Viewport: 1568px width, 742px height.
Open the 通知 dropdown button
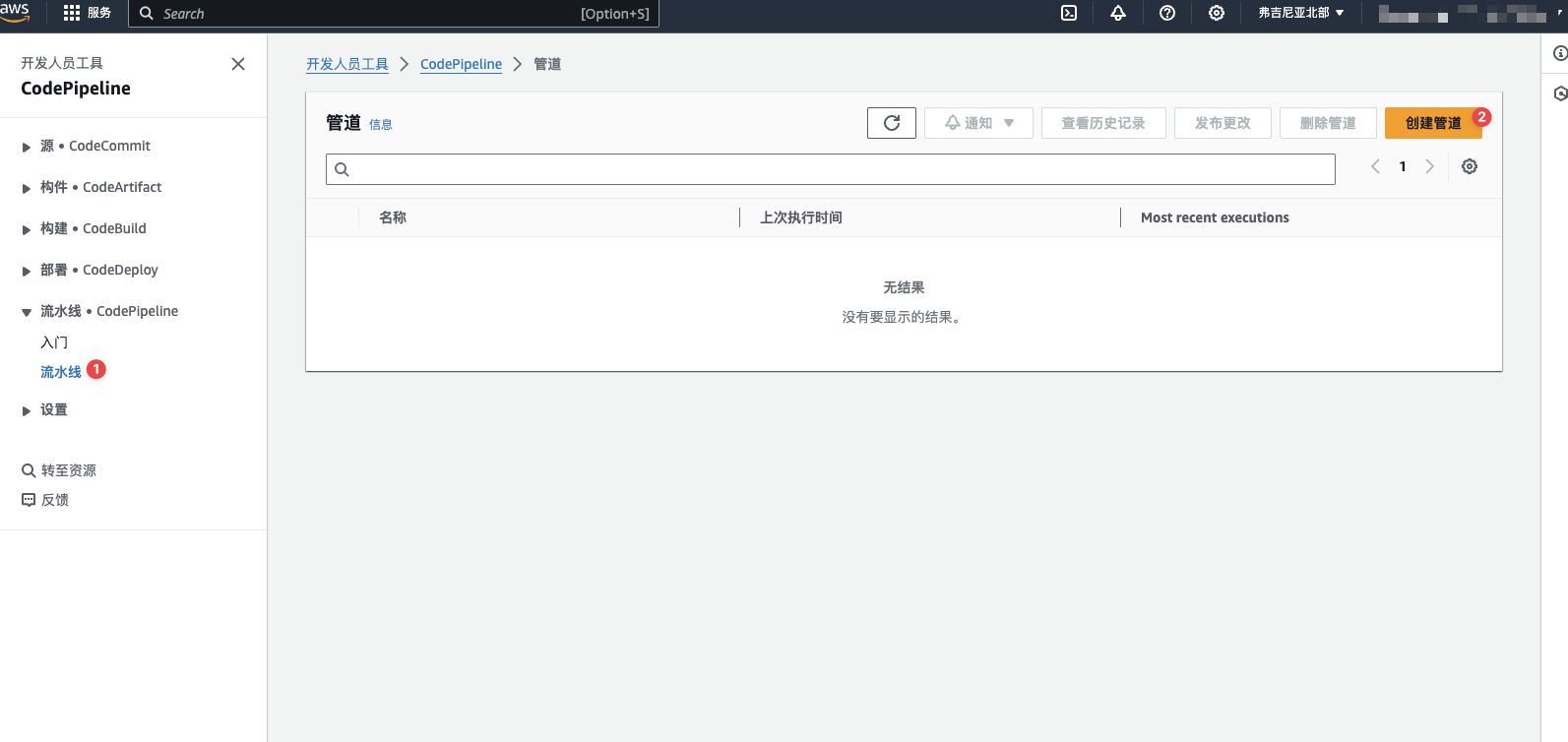click(978, 123)
